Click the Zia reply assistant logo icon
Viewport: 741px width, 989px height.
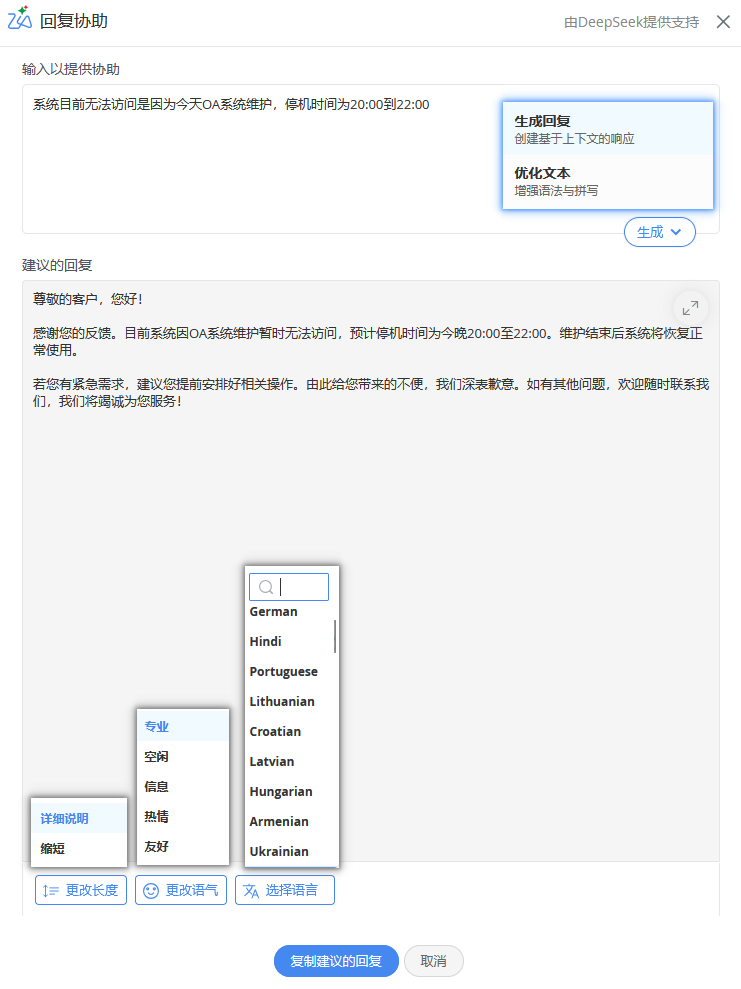19,18
